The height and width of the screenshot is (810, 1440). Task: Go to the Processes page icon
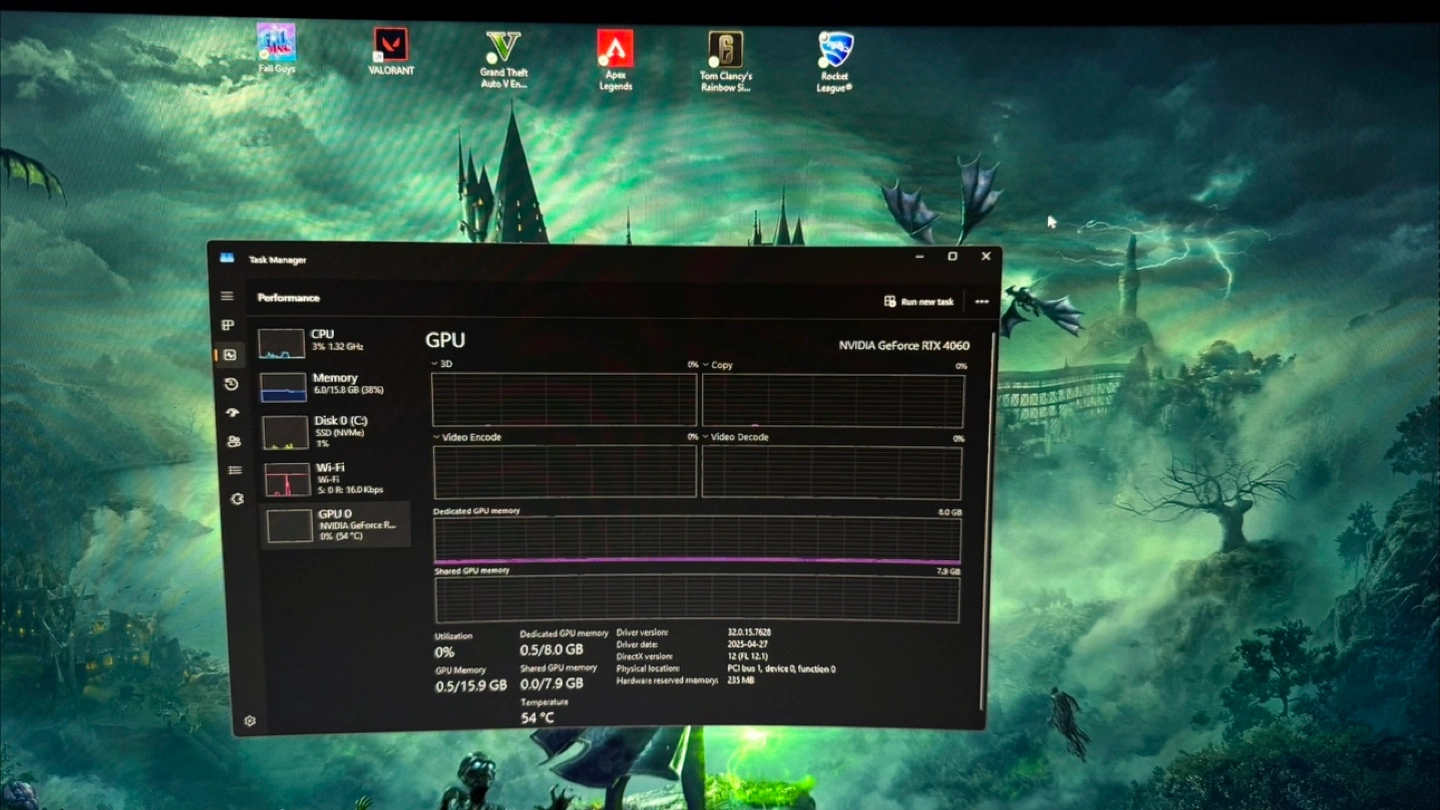pyautogui.click(x=228, y=325)
